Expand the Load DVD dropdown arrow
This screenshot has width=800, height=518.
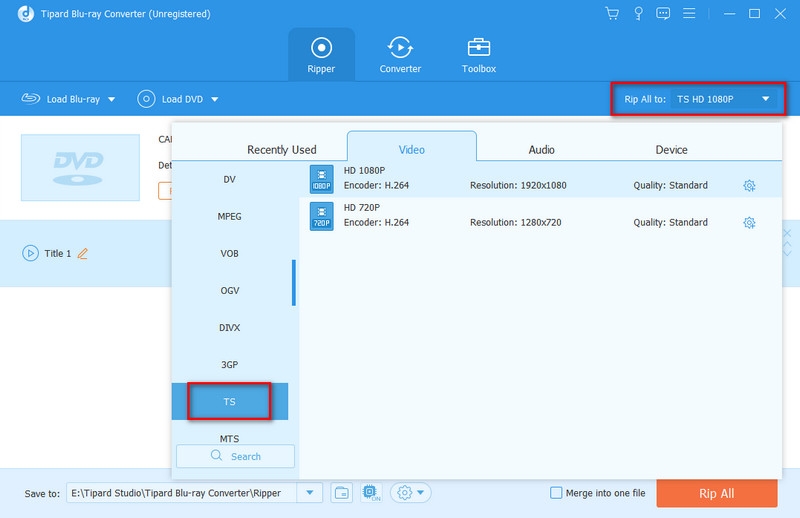click(x=215, y=100)
